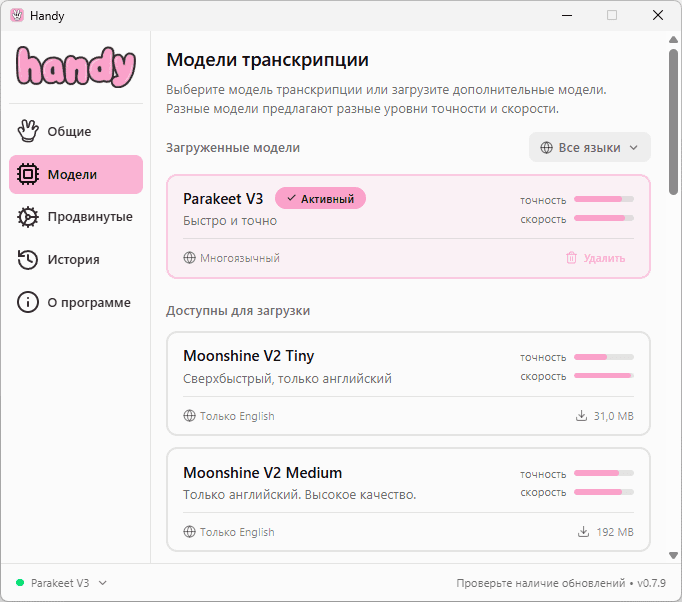Click the hand icon next to Общие
Screen dimensions: 682x602
click(28, 131)
